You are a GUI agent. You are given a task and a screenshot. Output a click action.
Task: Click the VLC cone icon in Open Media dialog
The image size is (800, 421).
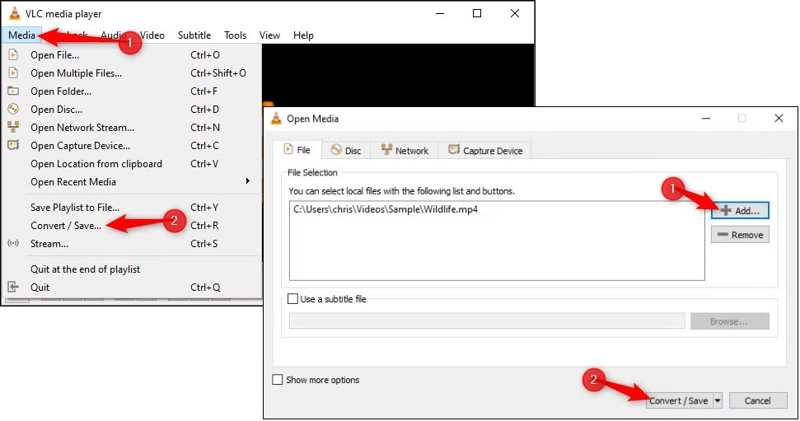[x=276, y=118]
